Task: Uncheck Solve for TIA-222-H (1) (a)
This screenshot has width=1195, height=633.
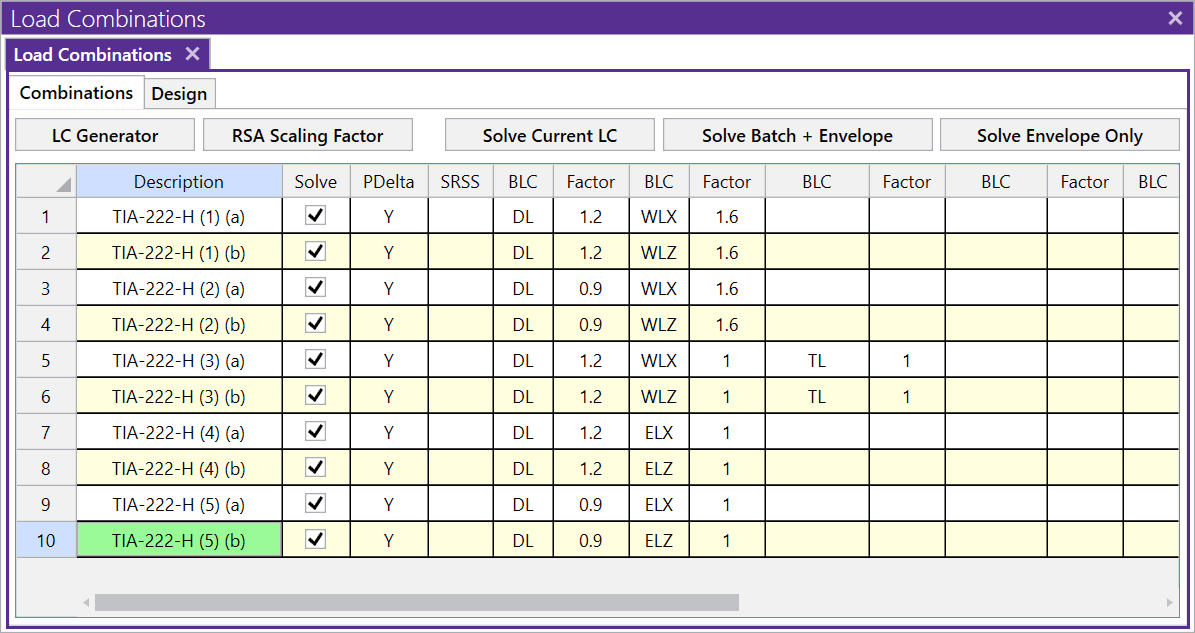Action: 315,216
